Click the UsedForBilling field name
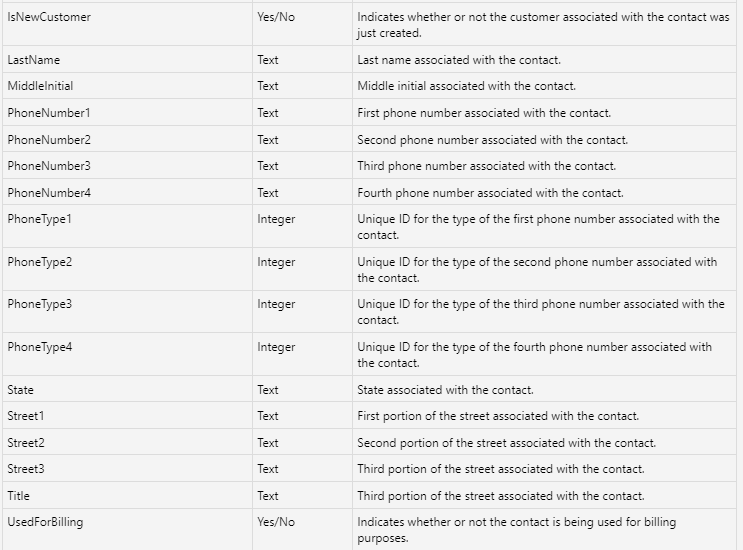 point(45,522)
